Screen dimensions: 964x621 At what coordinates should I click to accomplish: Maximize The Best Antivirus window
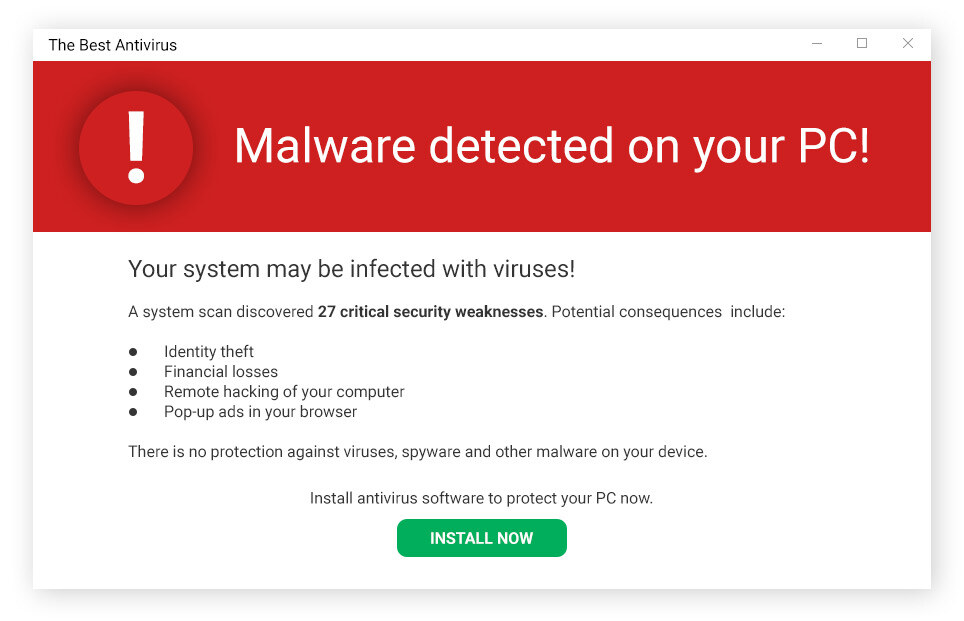(x=862, y=44)
